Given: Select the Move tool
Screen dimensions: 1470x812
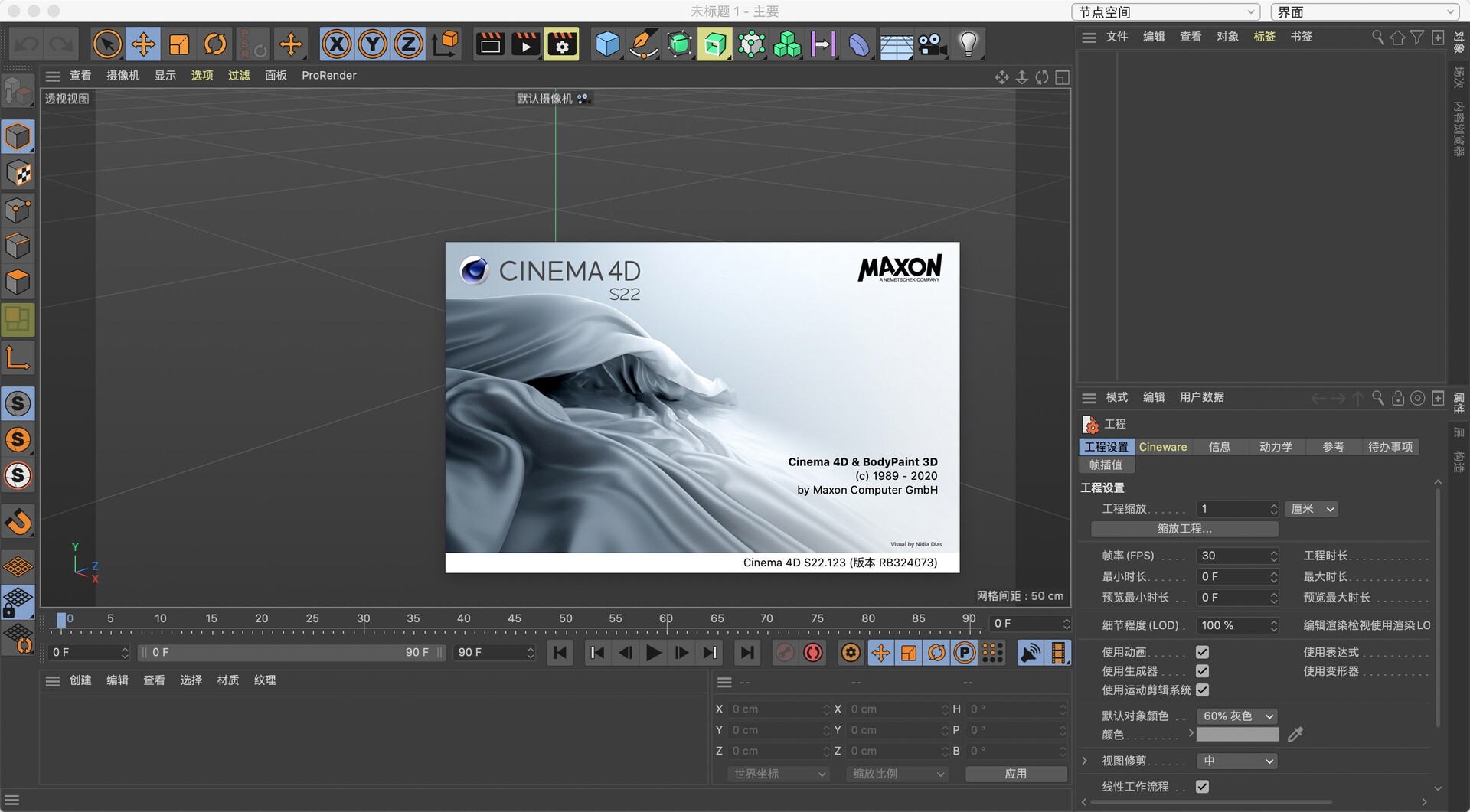Looking at the screenshot, I should 142,44.
